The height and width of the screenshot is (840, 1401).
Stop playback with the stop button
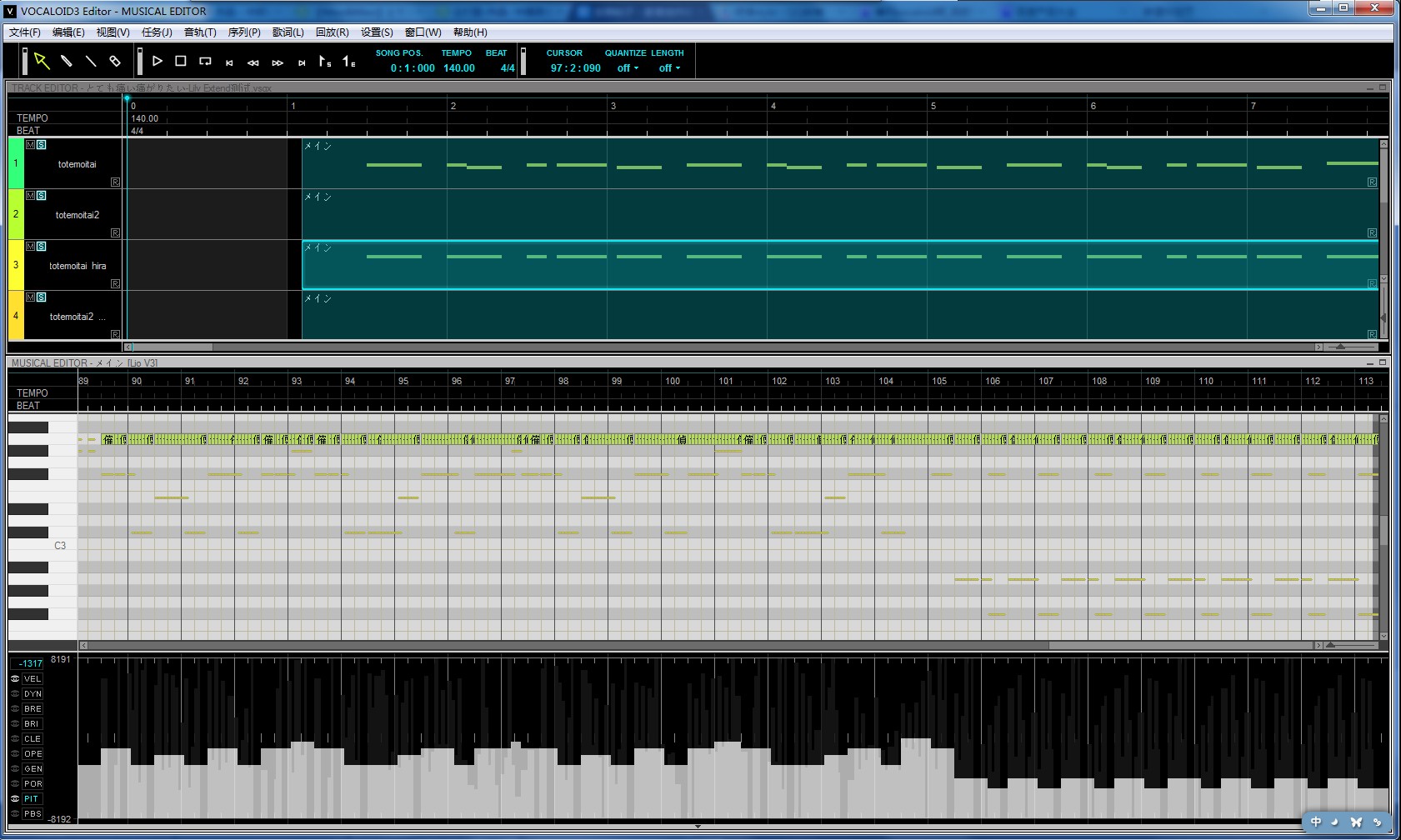tap(181, 61)
